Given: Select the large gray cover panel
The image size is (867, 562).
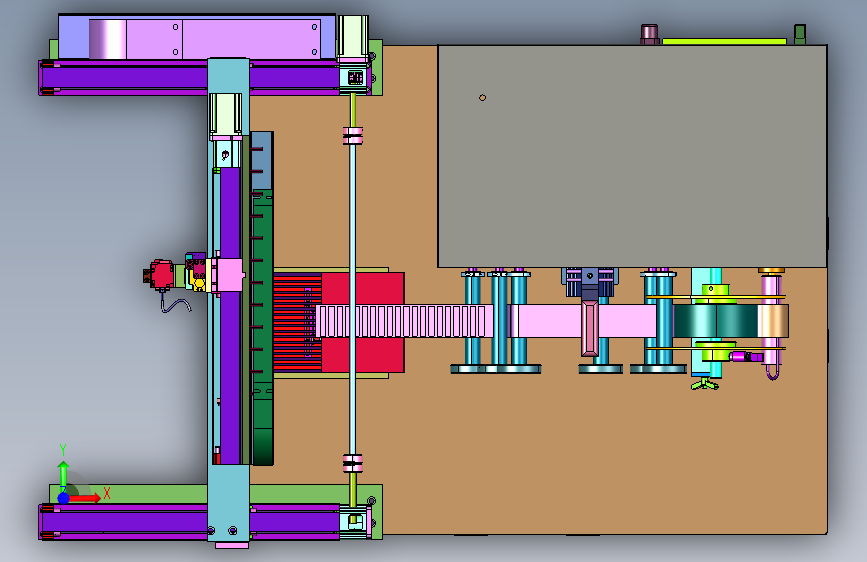Looking at the screenshot, I should tap(632, 157).
